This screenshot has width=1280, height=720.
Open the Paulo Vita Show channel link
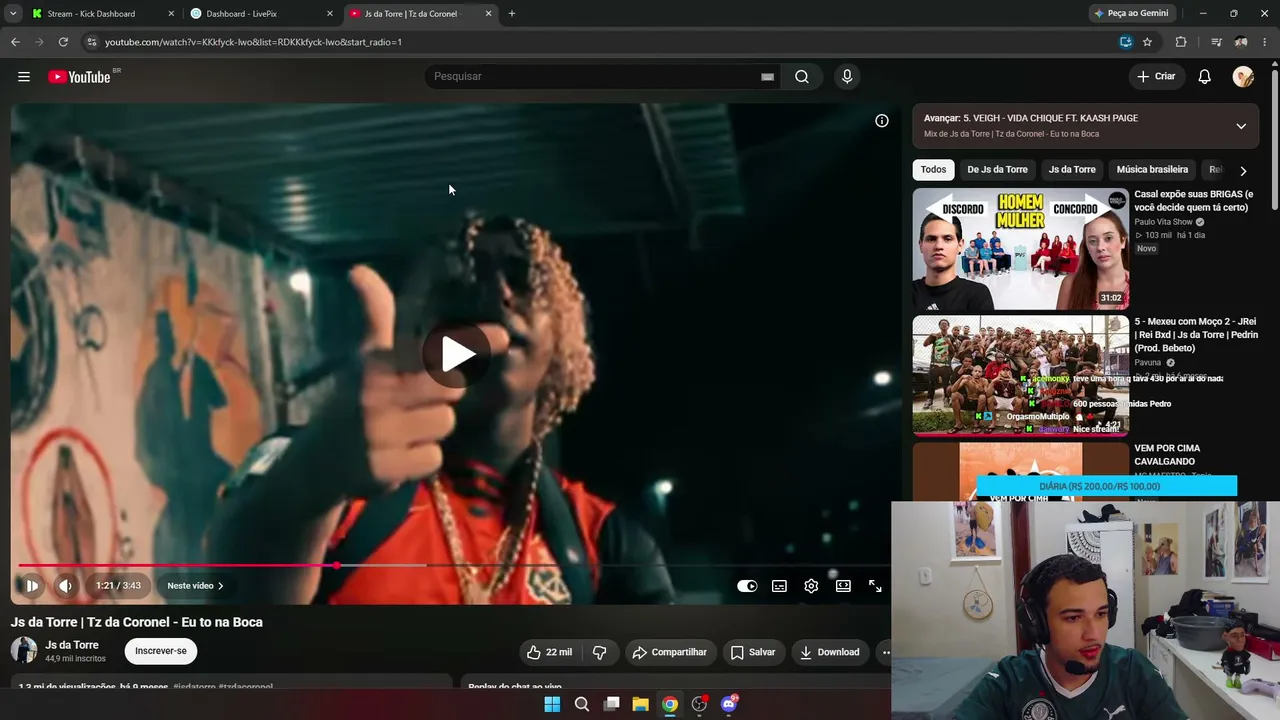coord(1164,222)
